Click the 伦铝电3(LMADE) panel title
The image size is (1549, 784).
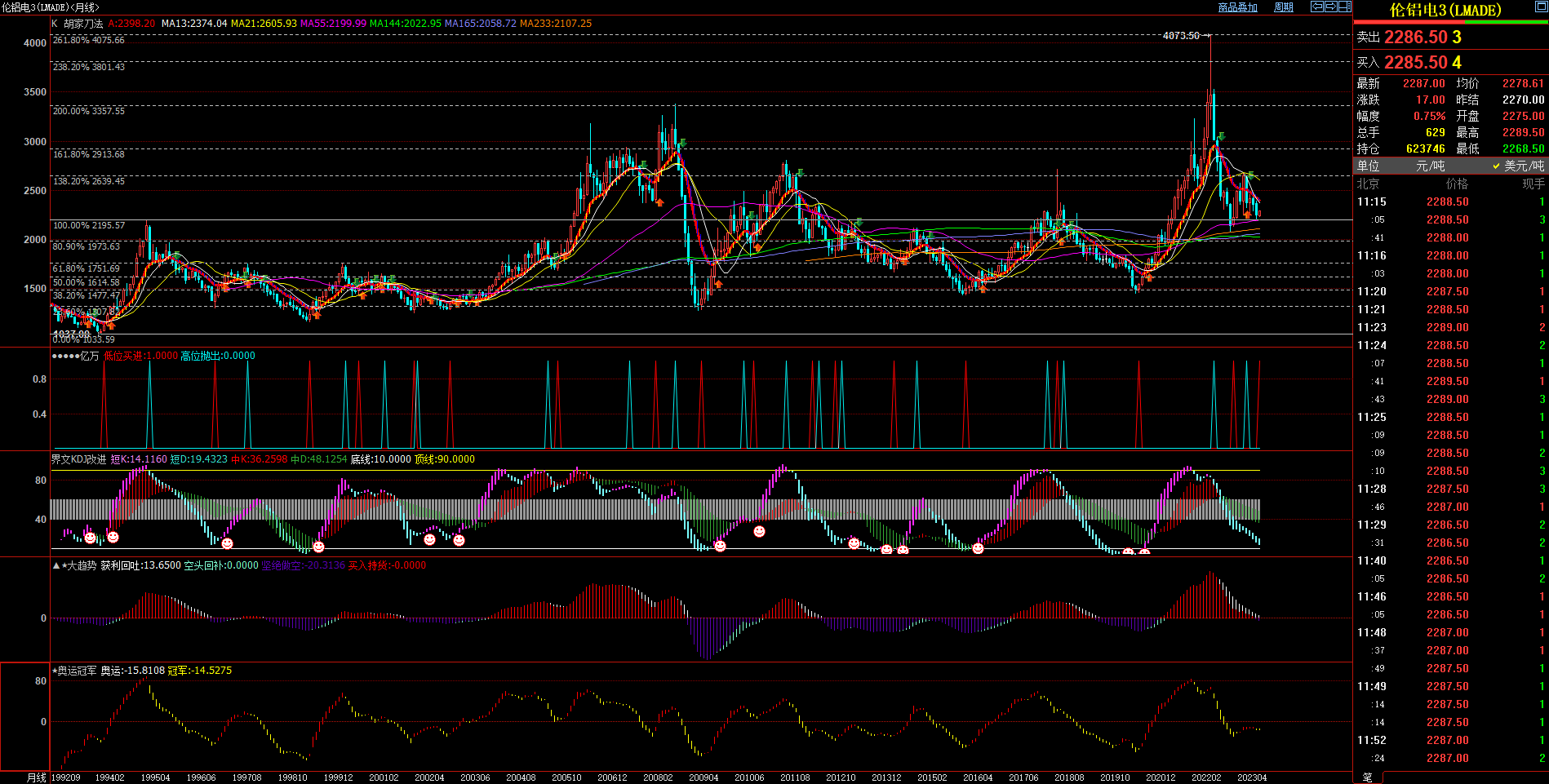click(x=1445, y=11)
